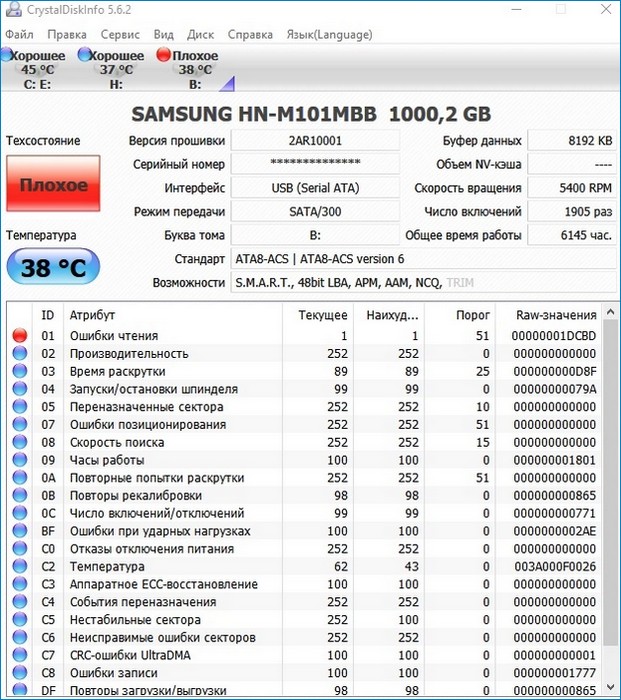This screenshot has height=700, width=621.
Task: Click the CrystalDiskInfo icon in the title bar
Action: 11,12
